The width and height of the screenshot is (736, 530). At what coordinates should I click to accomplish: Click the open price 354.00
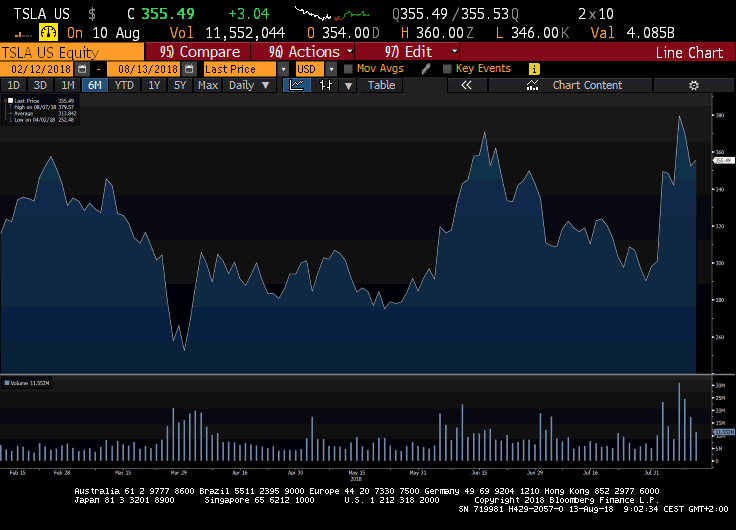pyautogui.click(x=346, y=33)
